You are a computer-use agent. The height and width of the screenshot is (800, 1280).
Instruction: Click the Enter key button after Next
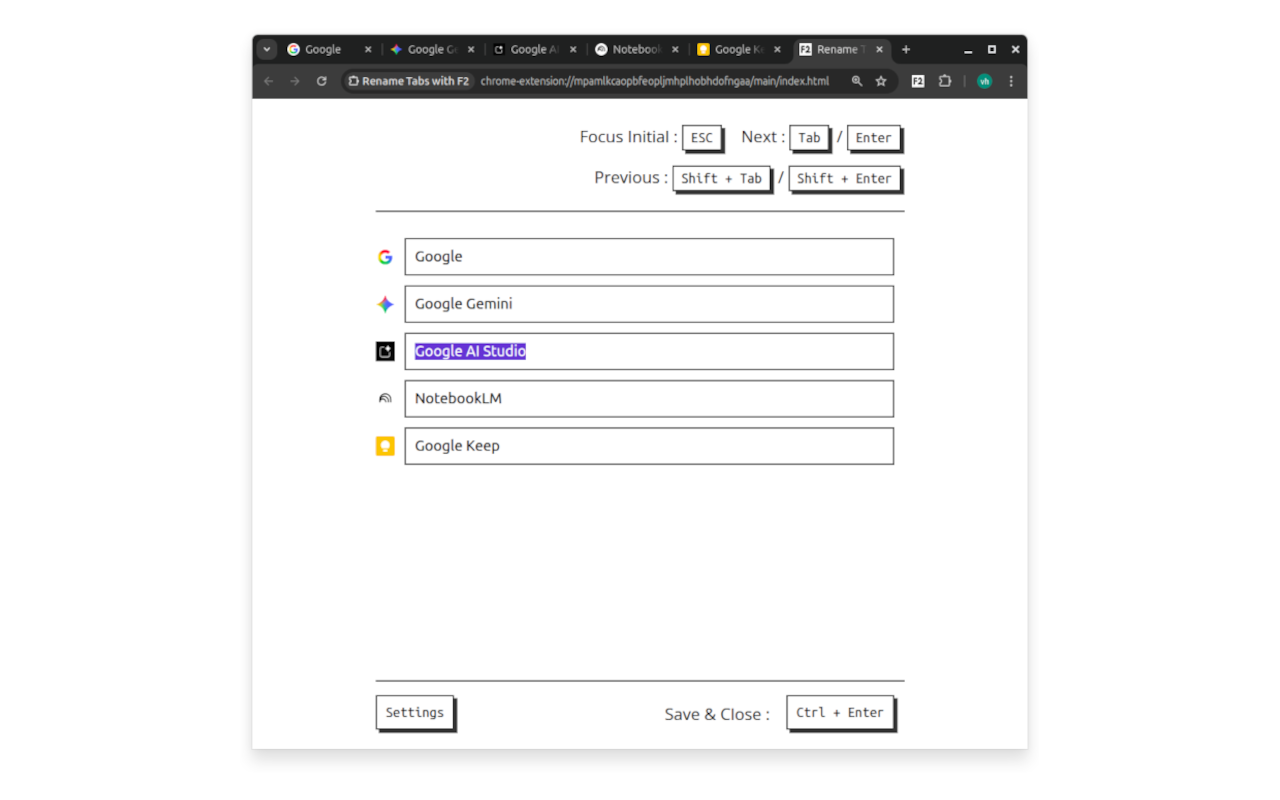point(874,138)
